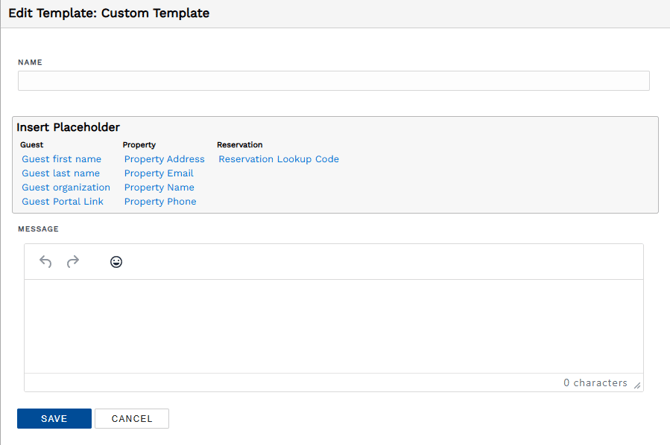Insert Property Phone placeholder

pos(160,201)
